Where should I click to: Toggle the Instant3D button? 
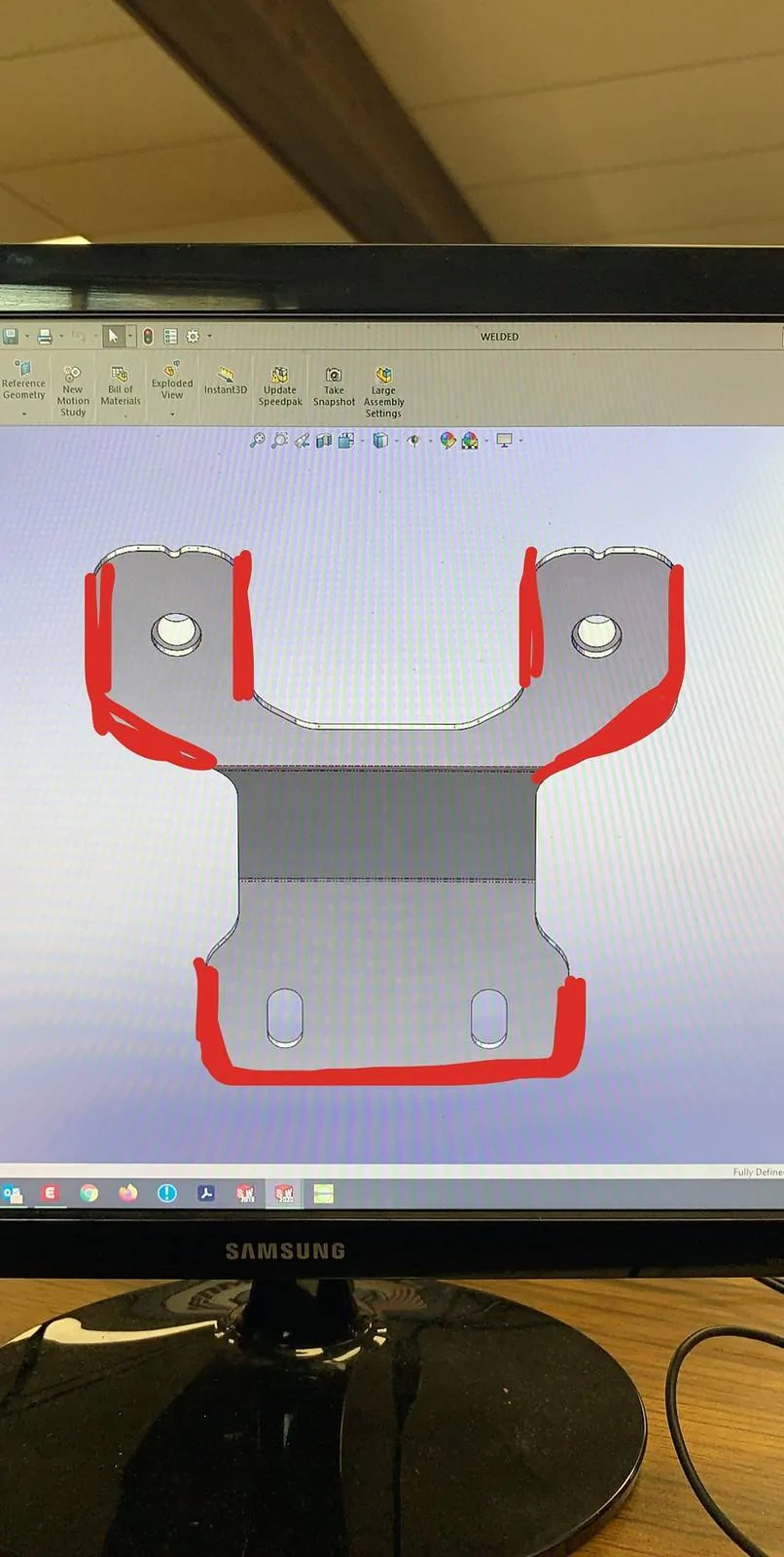pyautogui.click(x=225, y=380)
